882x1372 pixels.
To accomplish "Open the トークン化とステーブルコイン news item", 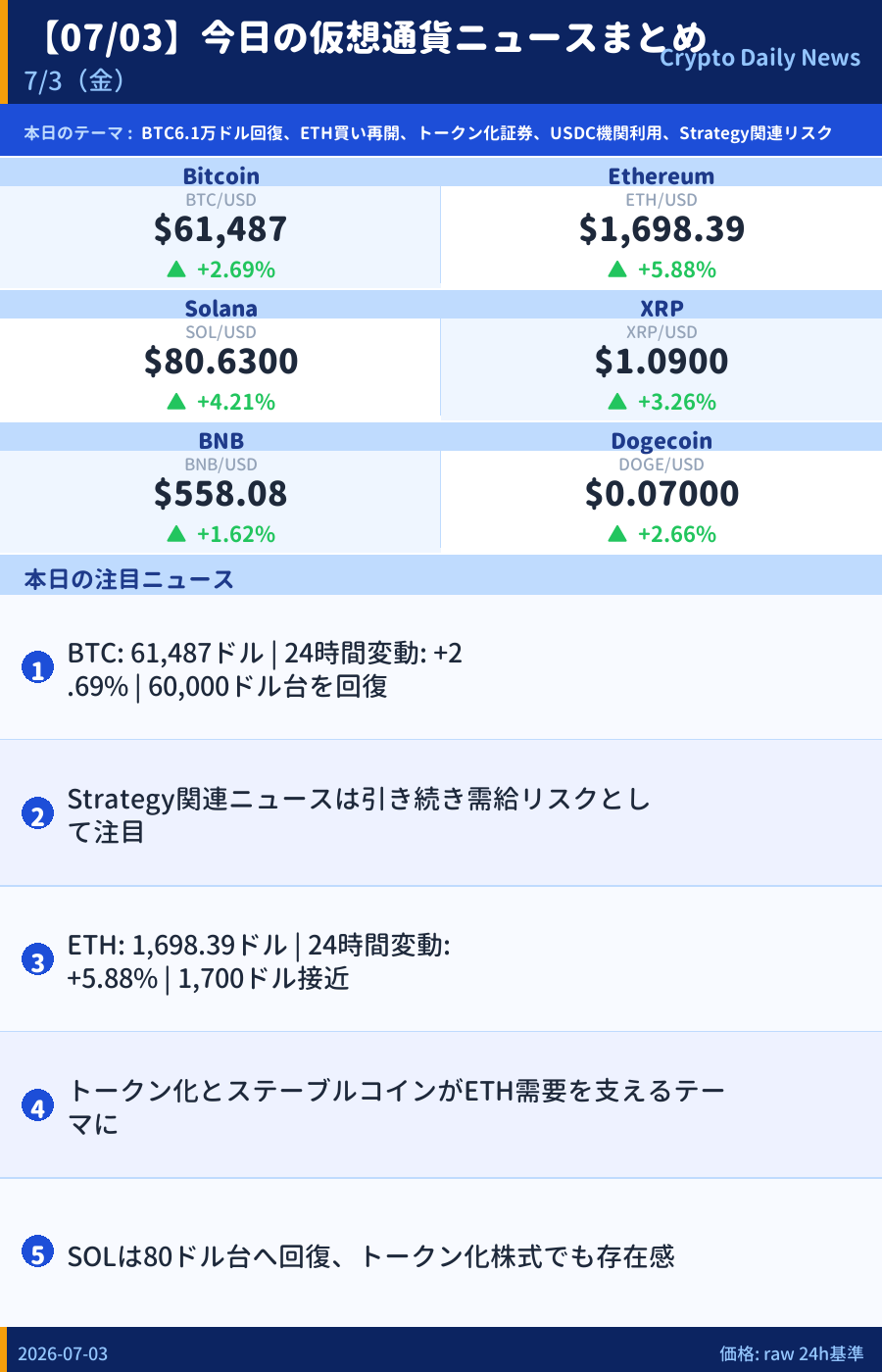I will pos(441,1105).
